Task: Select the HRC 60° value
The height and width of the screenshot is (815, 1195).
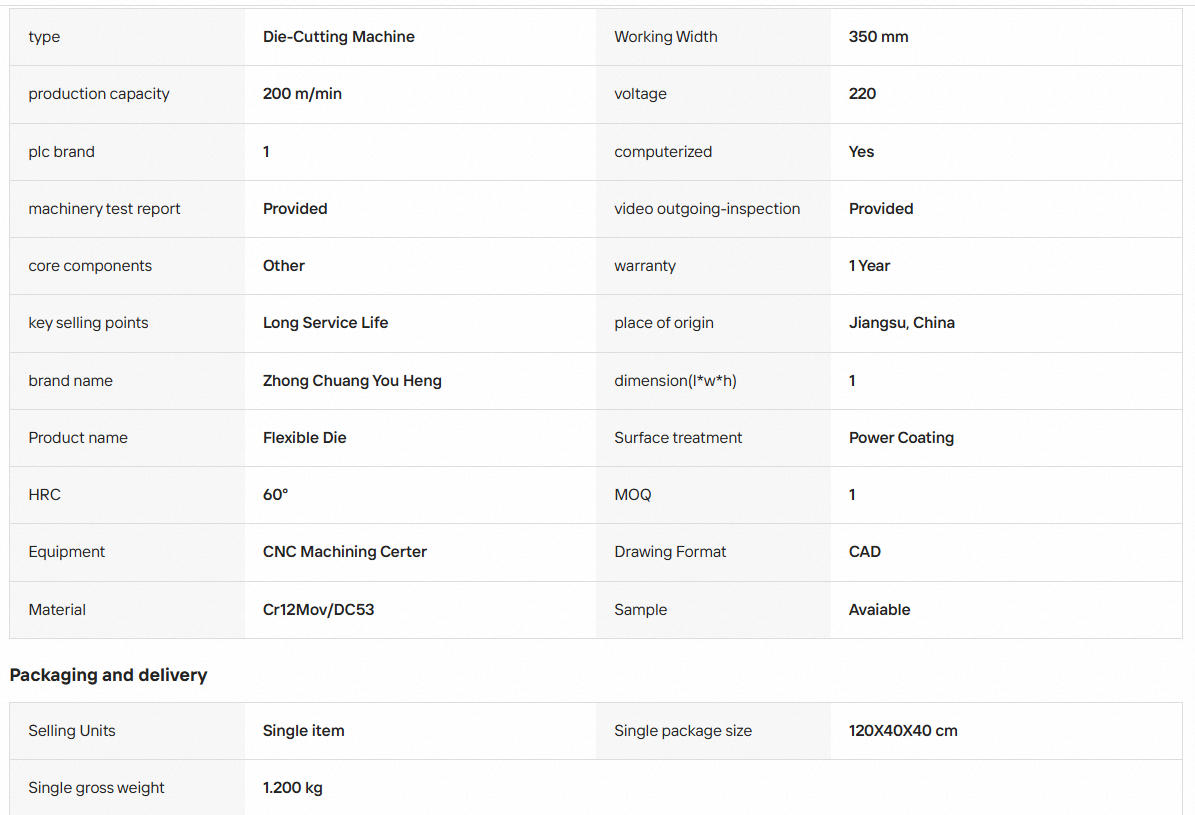Action: 275,495
